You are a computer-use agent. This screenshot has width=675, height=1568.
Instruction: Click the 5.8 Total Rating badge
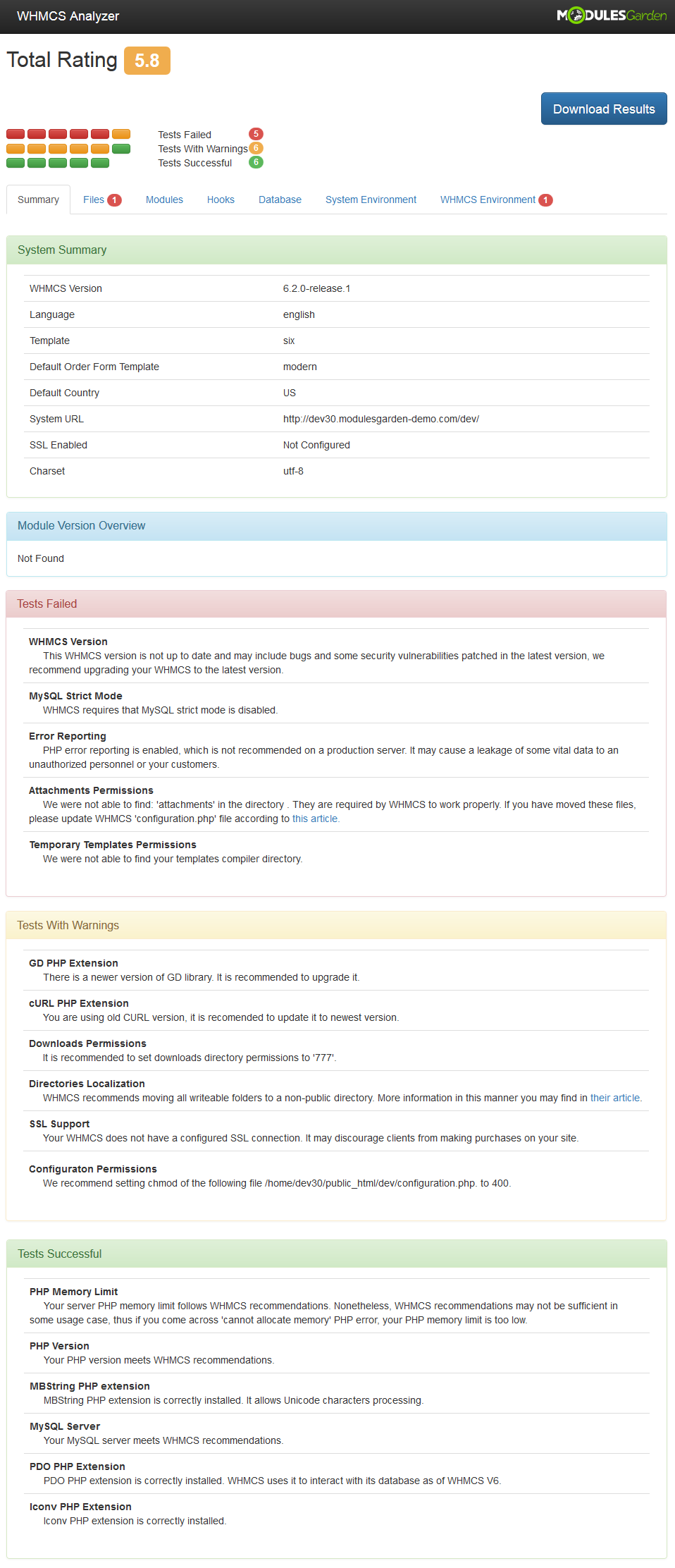(147, 61)
